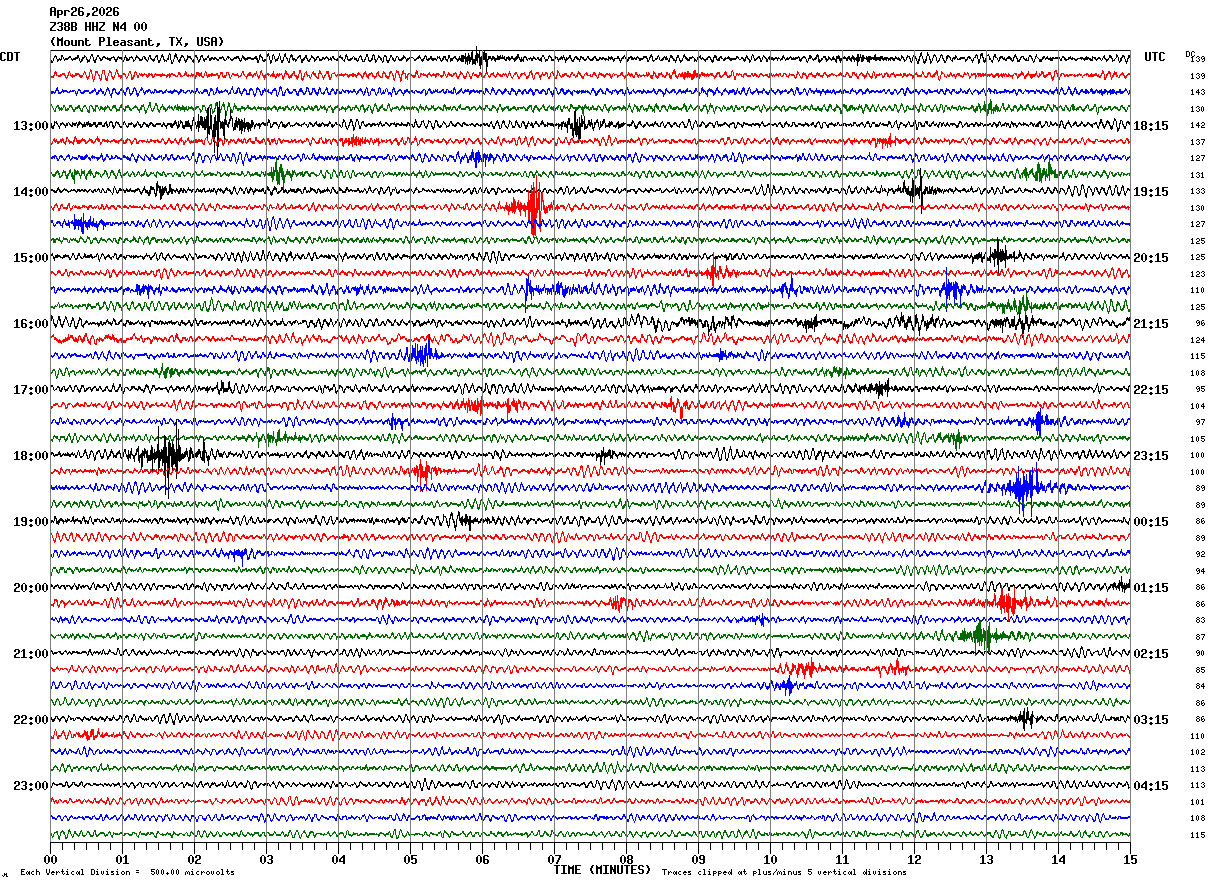Click the UTC time zone label
Viewport: 1210px width, 886px height.
(1155, 57)
